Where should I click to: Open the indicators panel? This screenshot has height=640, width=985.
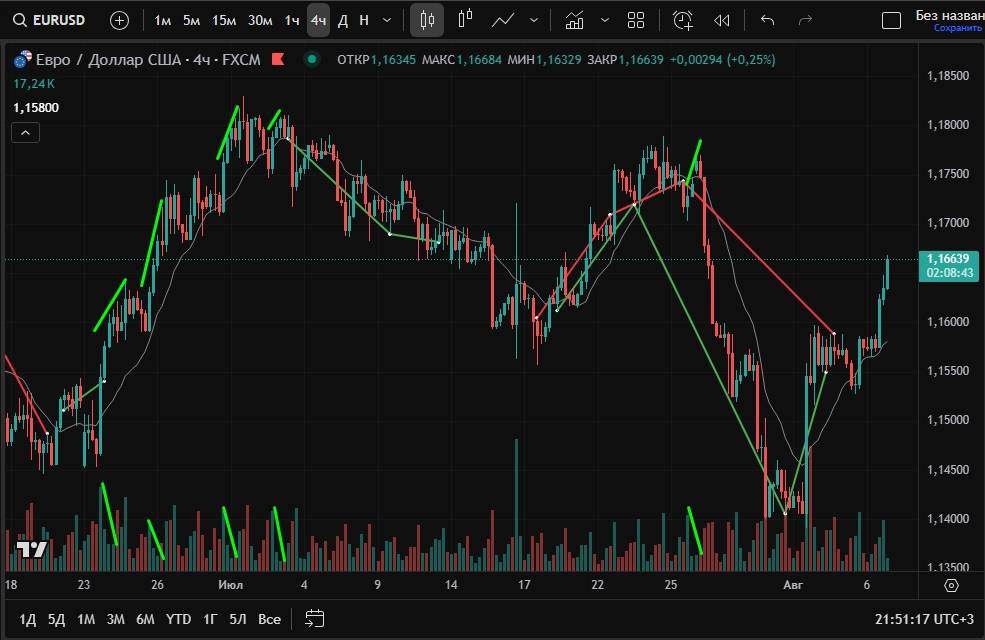574,20
